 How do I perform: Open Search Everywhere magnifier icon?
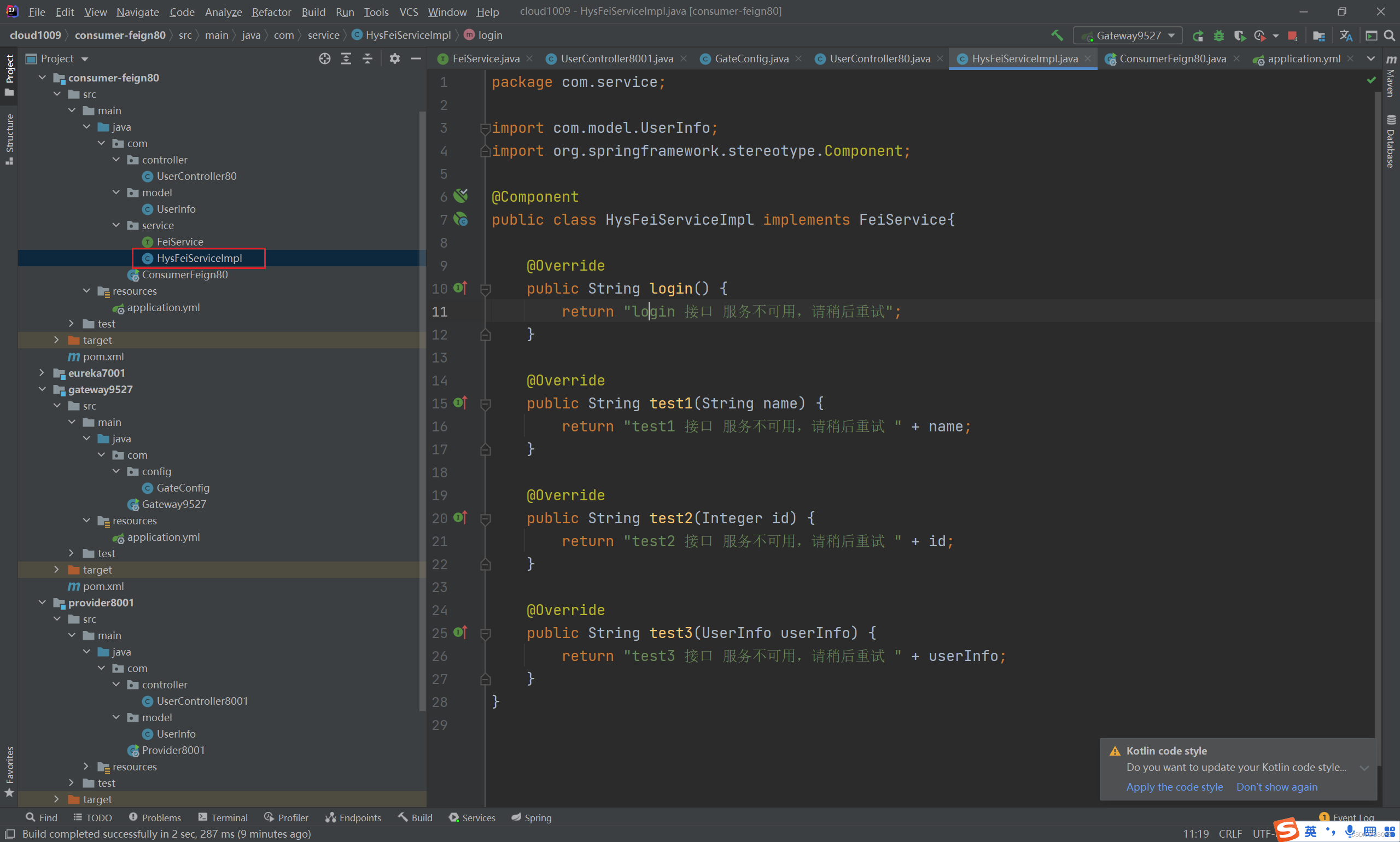(x=1389, y=36)
